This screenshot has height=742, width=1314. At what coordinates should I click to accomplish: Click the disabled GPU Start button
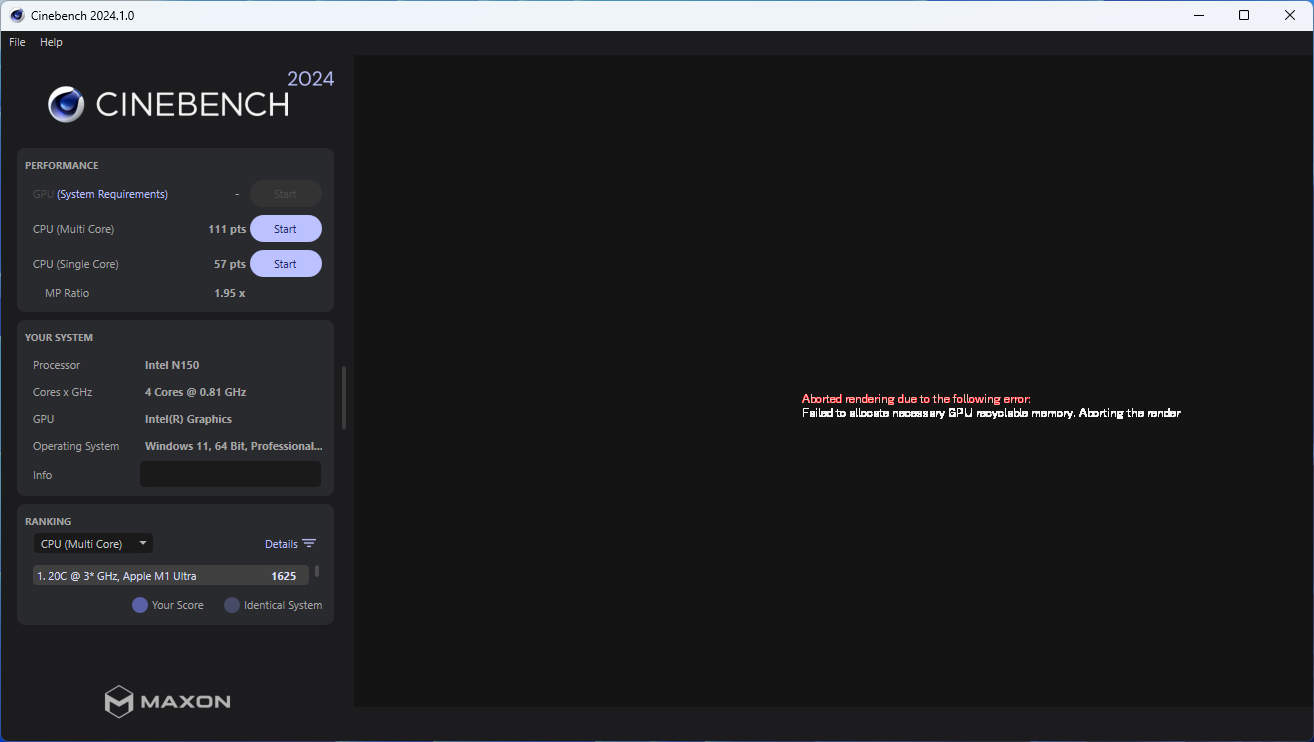tap(285, 194)
